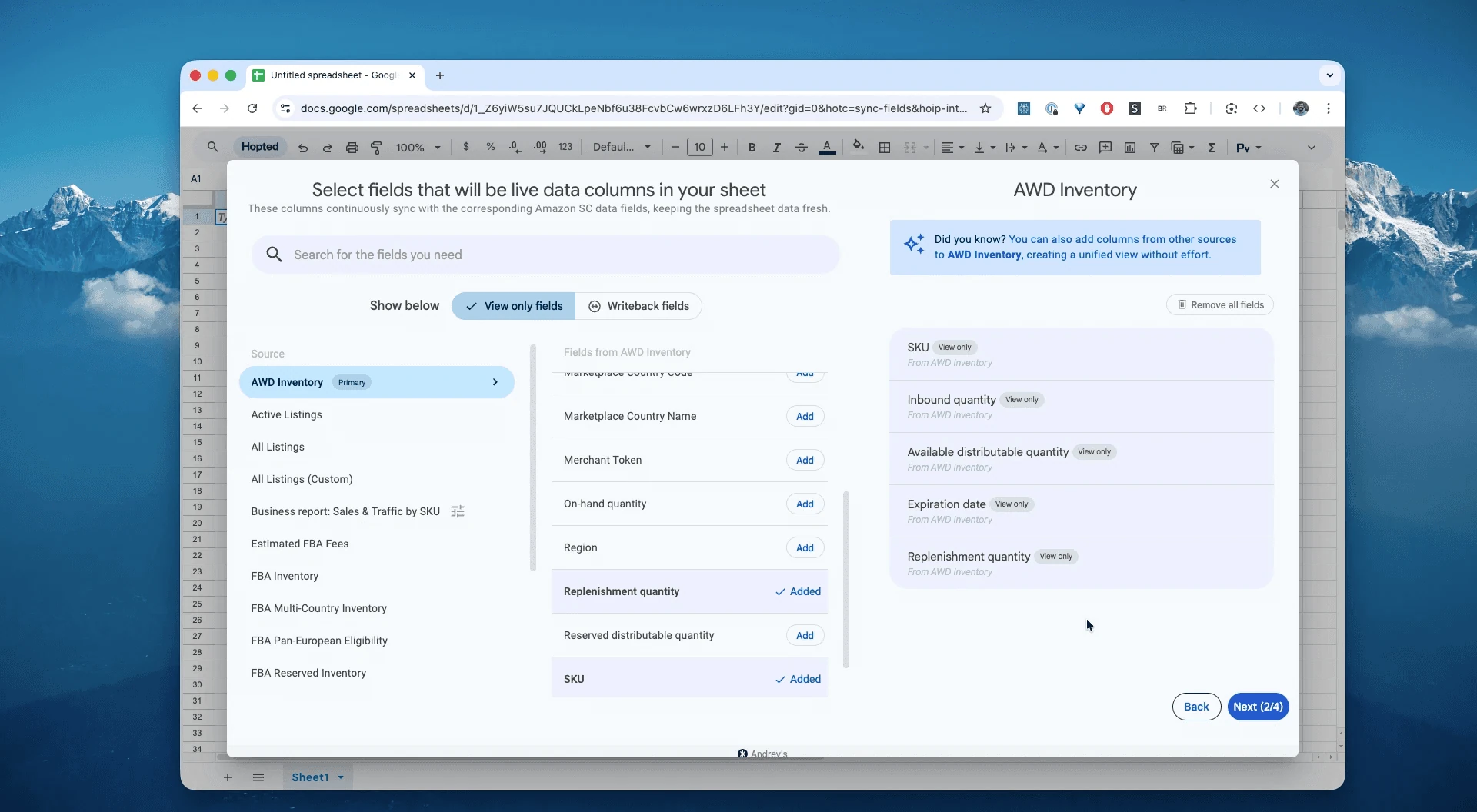Open a new browser tab
Screen dimensions: 1477x812
(440, 75)
